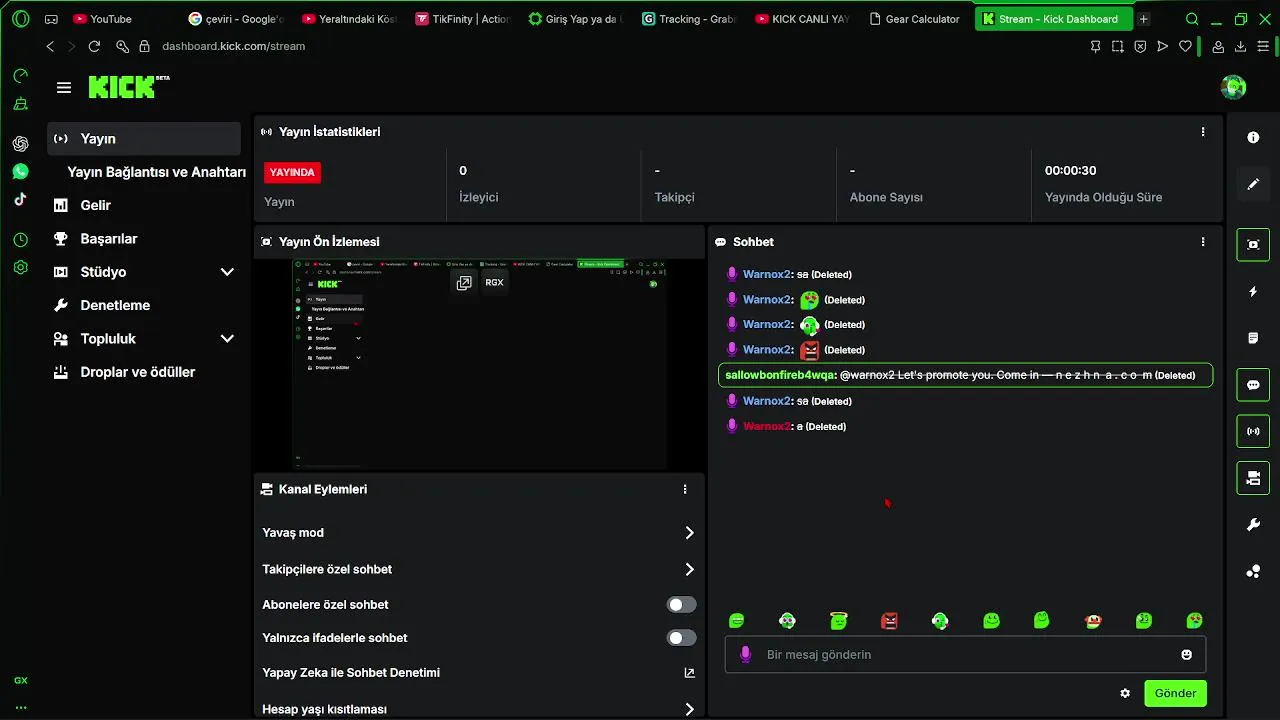Click the YAYINDA live badge
The height and width of the screenshot is (720, 1280).
point(292,172)
